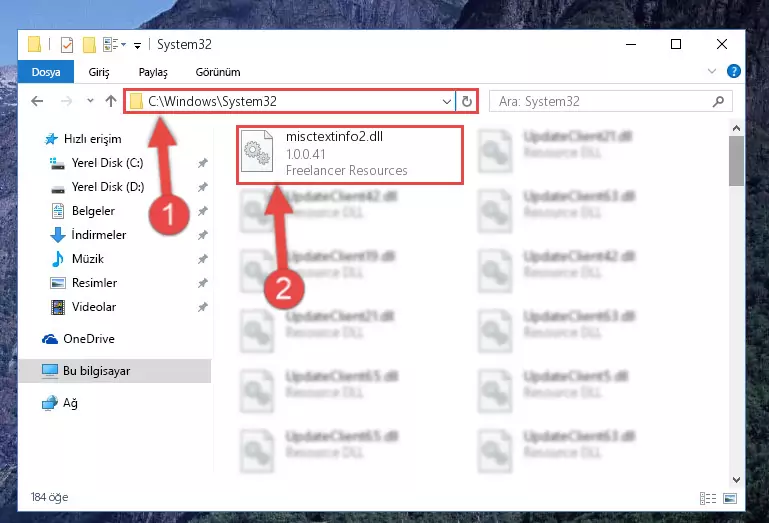Open Videolar in the sidebar
Image resolution: width=769 pixels, height=523 pixels.
pos(94,307)
